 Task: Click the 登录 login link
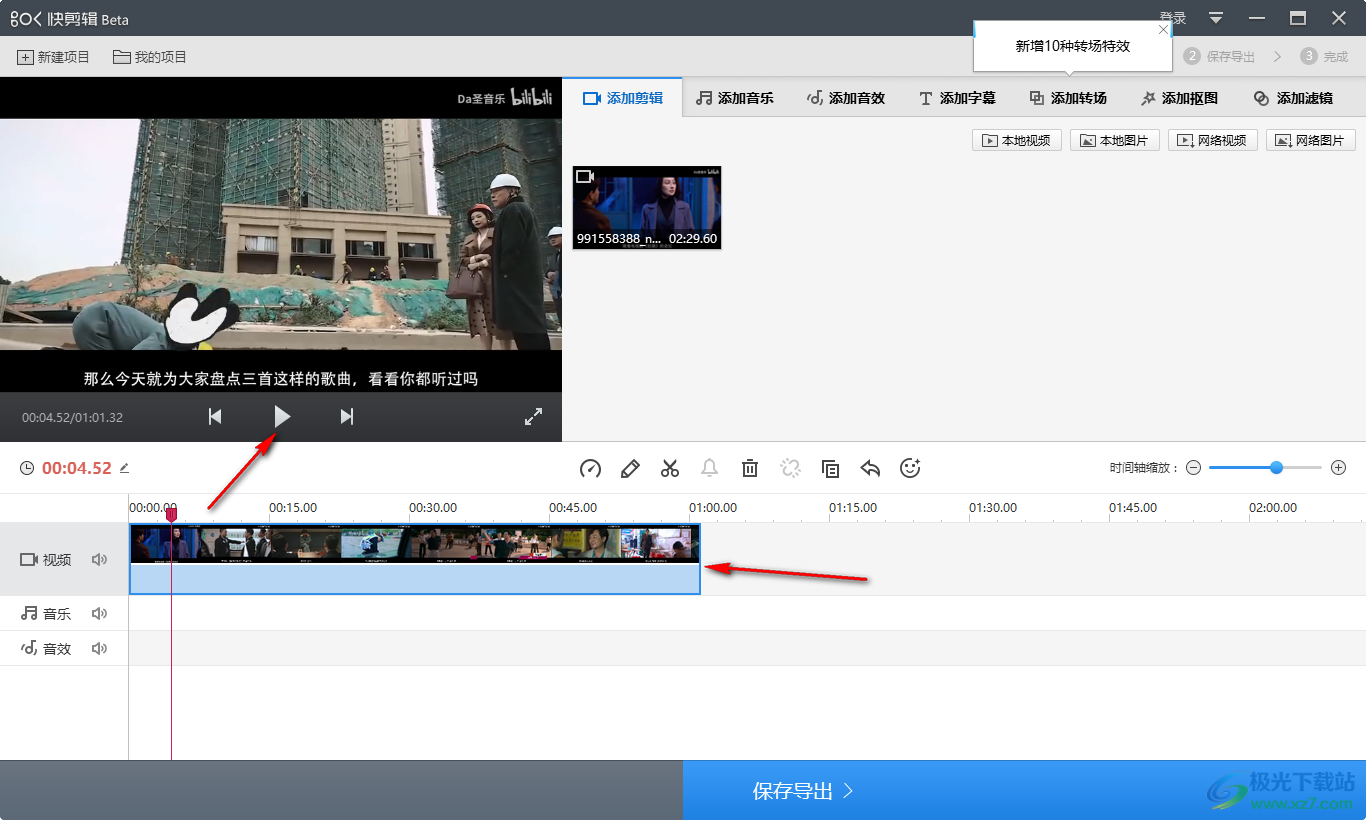1173,18
